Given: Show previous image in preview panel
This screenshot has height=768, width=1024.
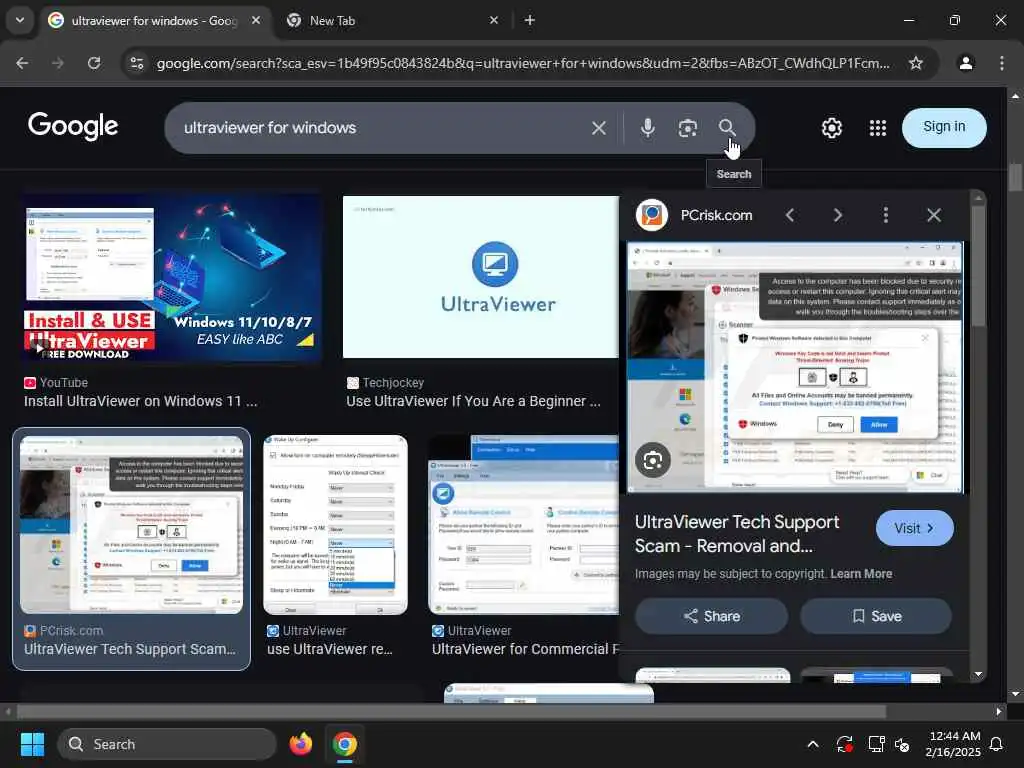Looking at the screenshot, I should coord(790,215).
